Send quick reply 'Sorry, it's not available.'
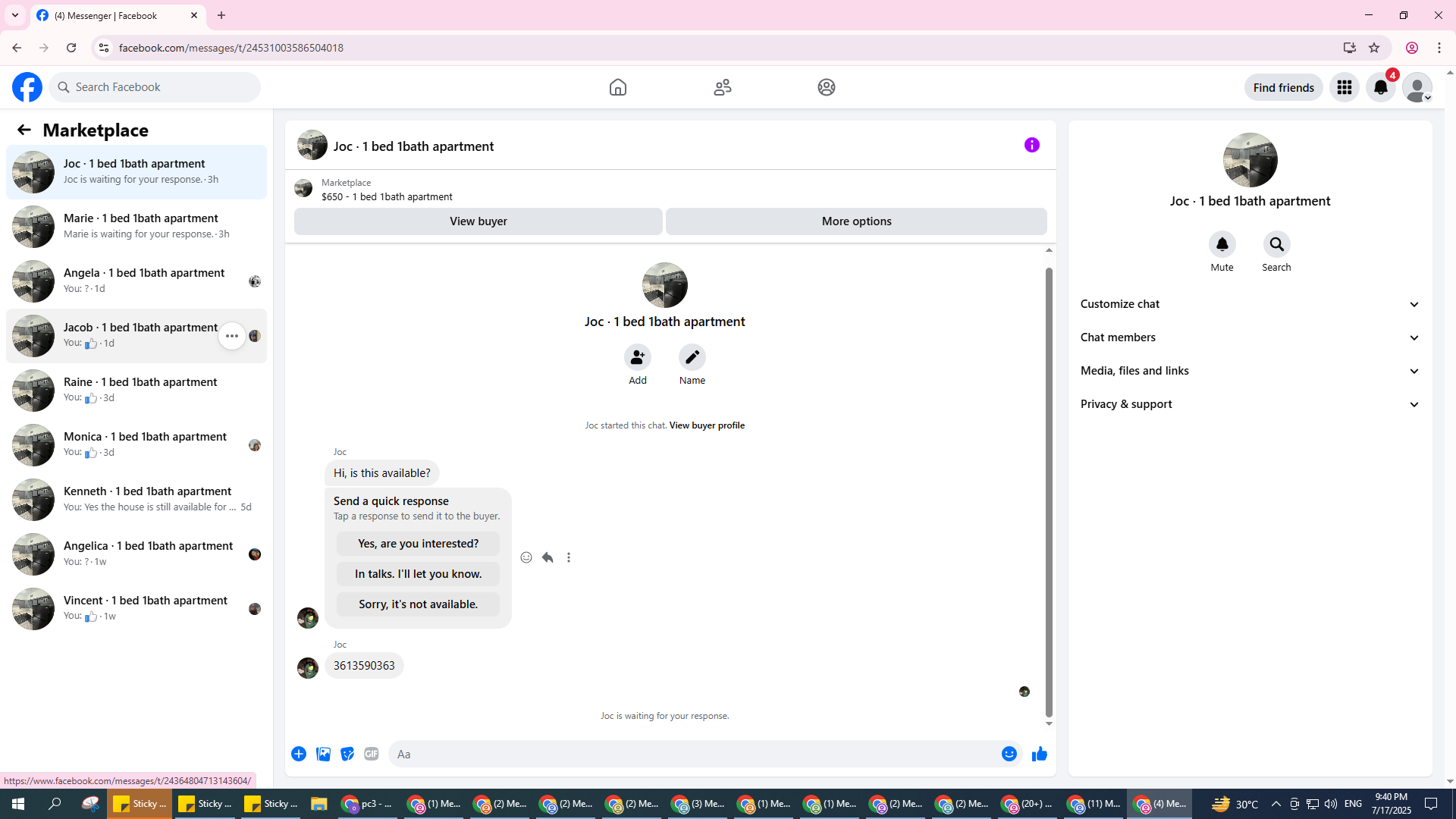 coord(419,604)
